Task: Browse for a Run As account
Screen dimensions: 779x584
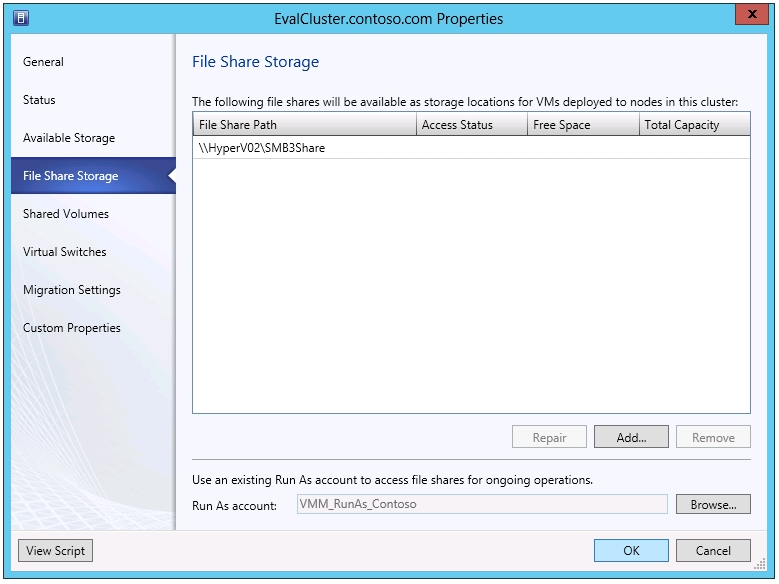Action: pos(713,505)
